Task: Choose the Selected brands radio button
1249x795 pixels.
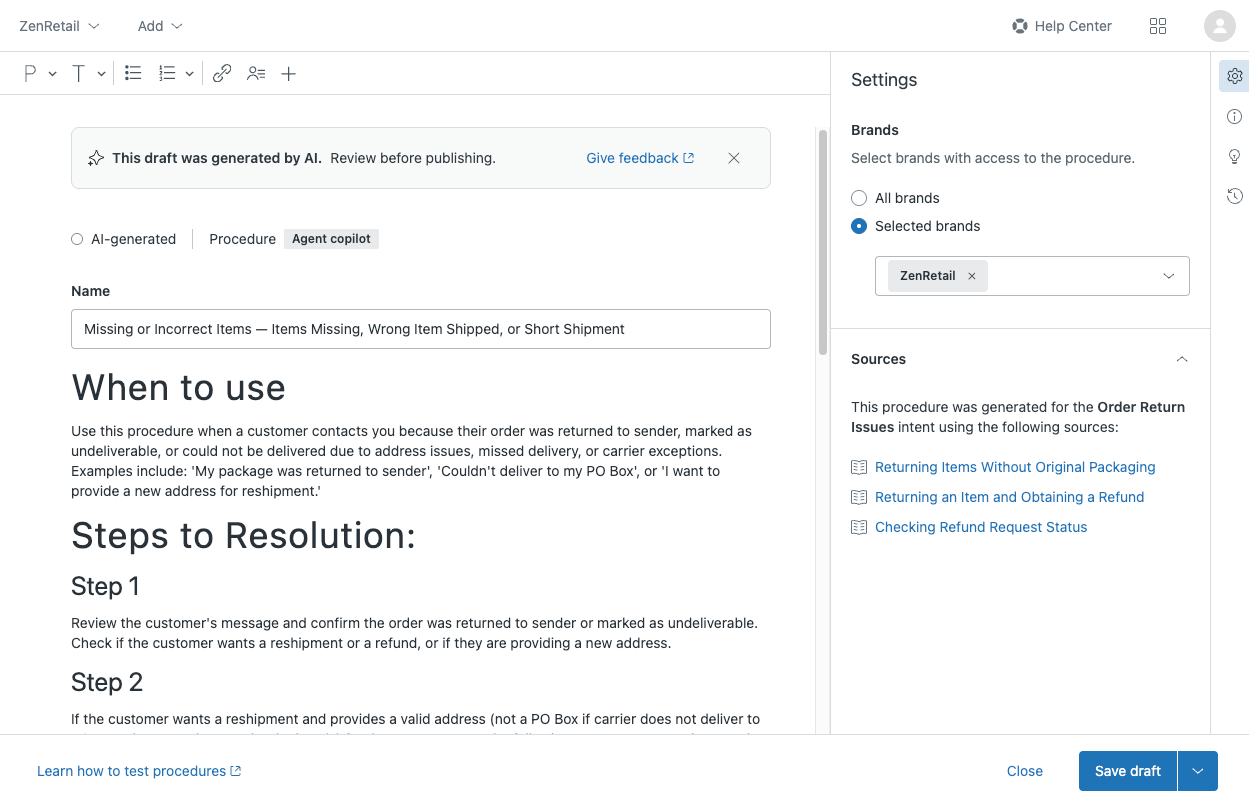Action: coord(859,226)
